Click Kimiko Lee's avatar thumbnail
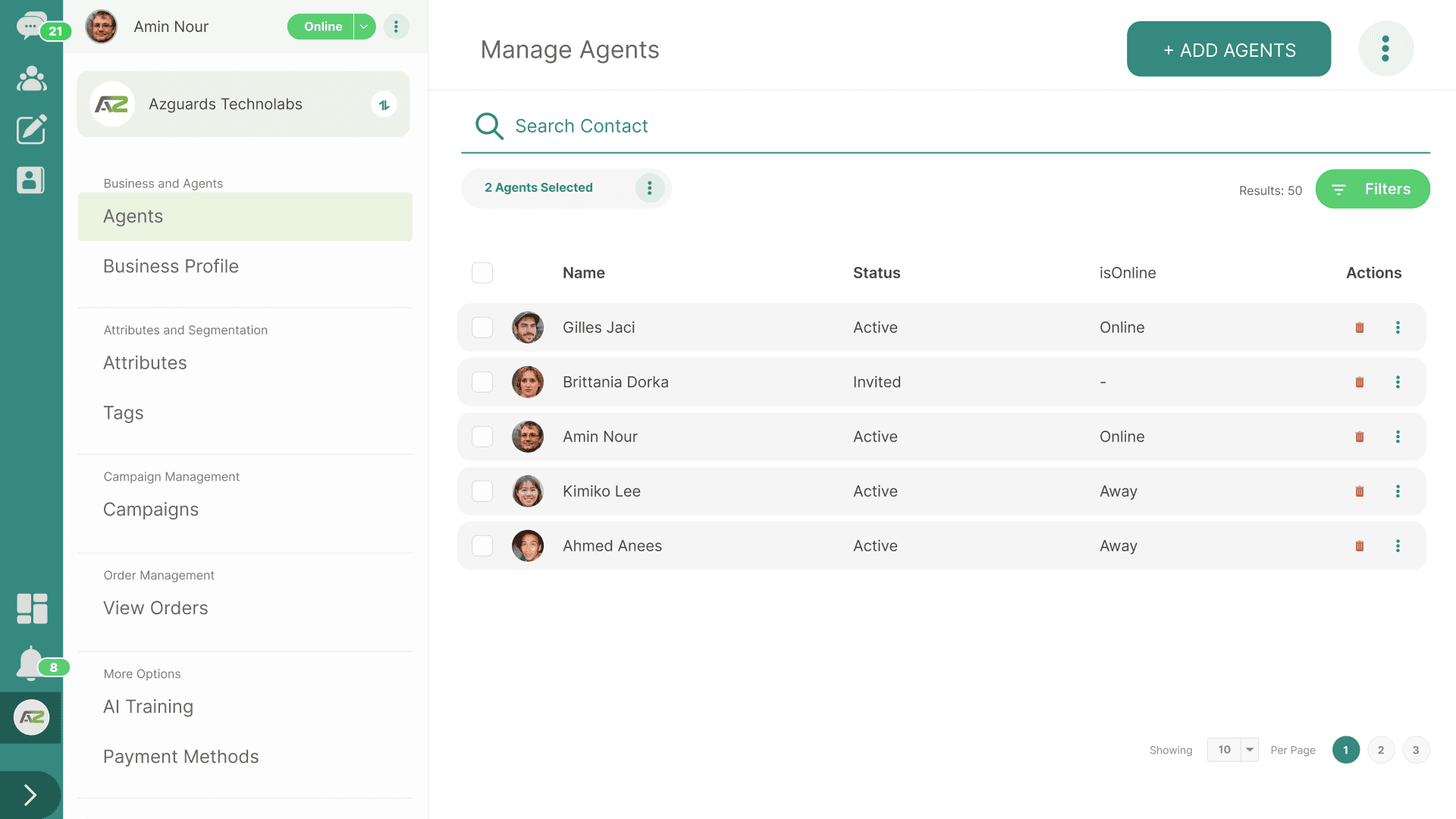1456x819 pixels. coord(528,491)
